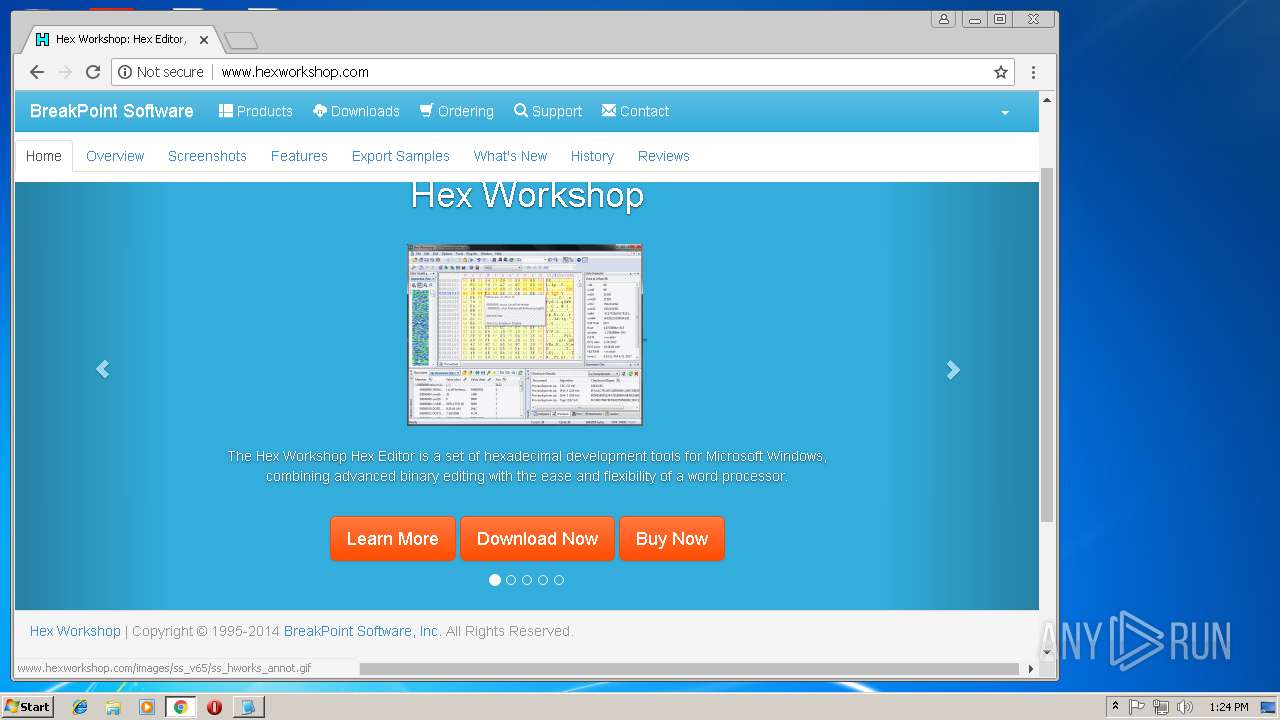
Task: Bookmark page with the star icon
Action: tap(1000, 72)
